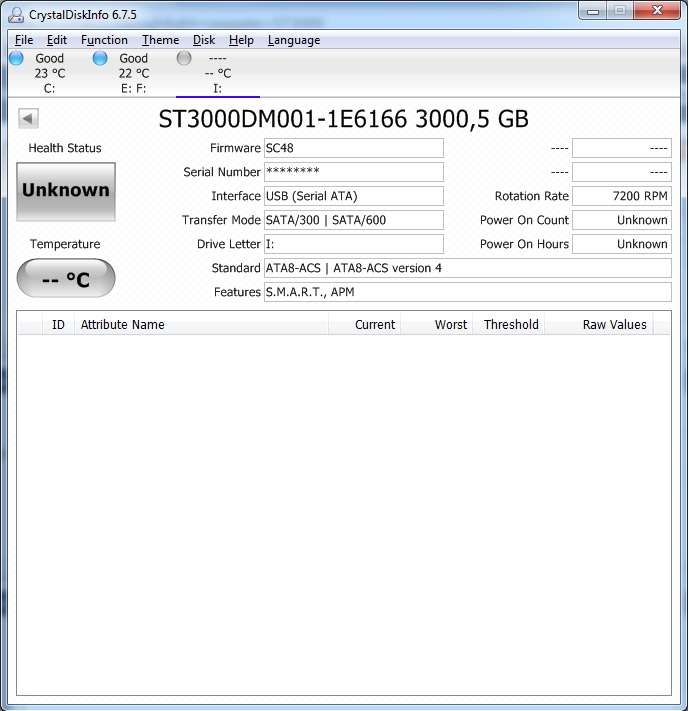Click the Threshold column header

pos(508,325)
